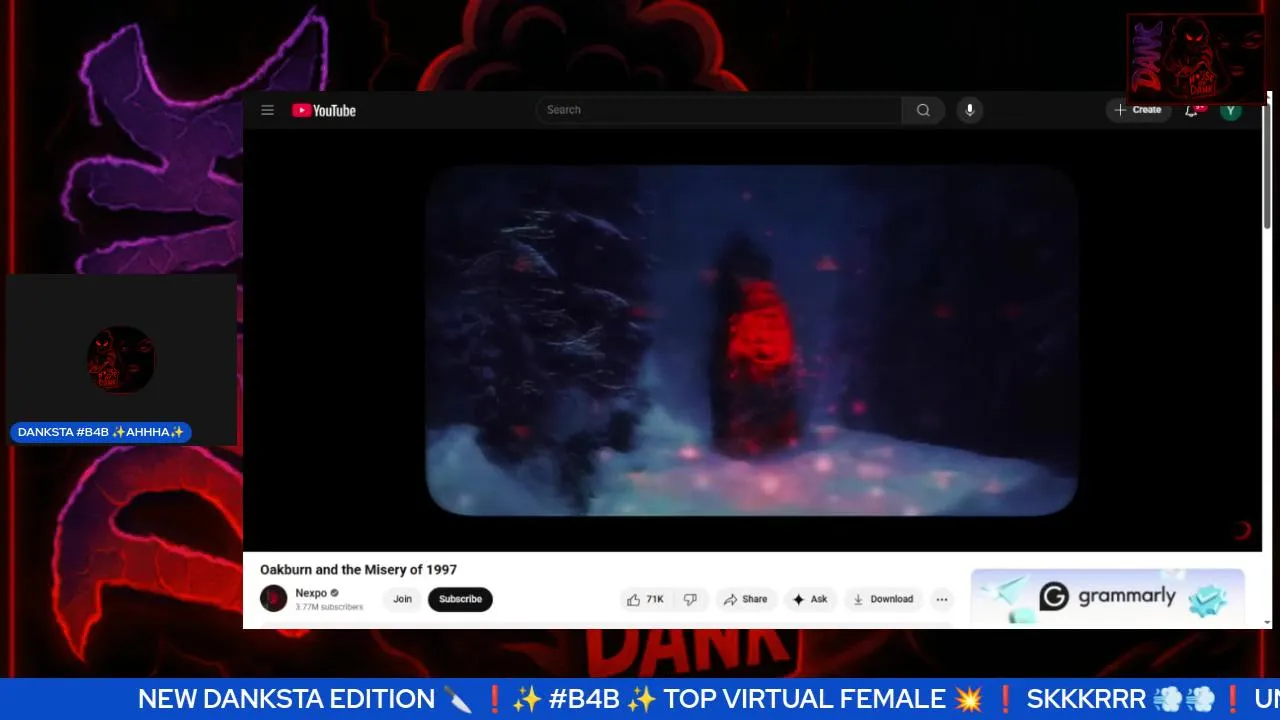Click the DANKSTA #B4B name label
This screenshot has height=720, width=1280.
click(101, 432)
